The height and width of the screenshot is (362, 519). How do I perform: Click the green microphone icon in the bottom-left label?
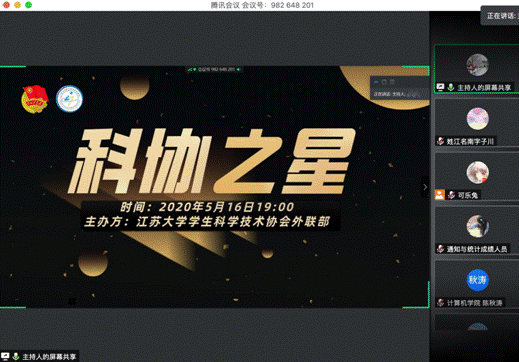pyautogui.click(x=15, y=356)
